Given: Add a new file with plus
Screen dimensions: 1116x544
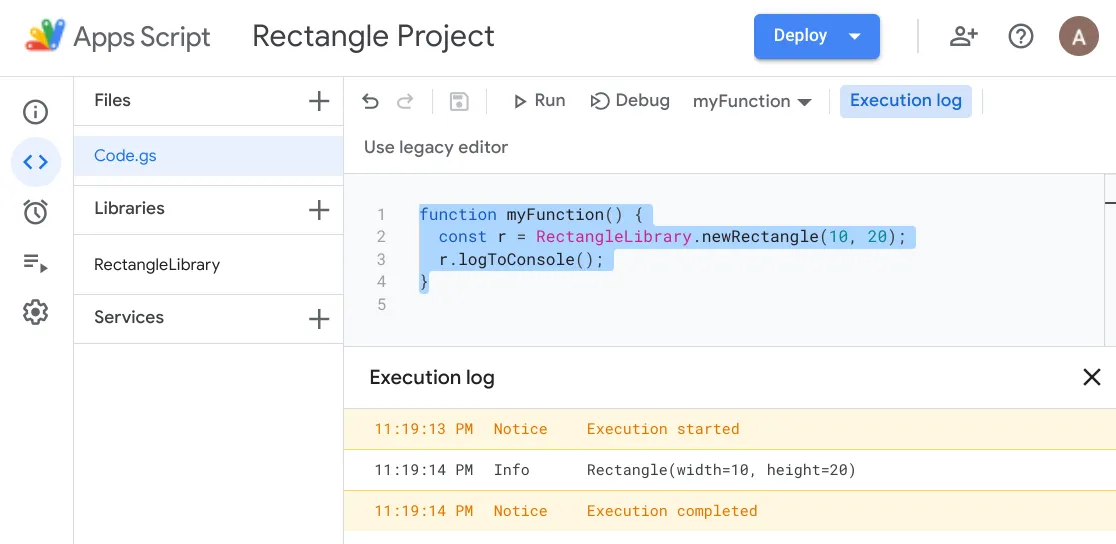Looking at the screenshot, I should [x=319, y=101].
